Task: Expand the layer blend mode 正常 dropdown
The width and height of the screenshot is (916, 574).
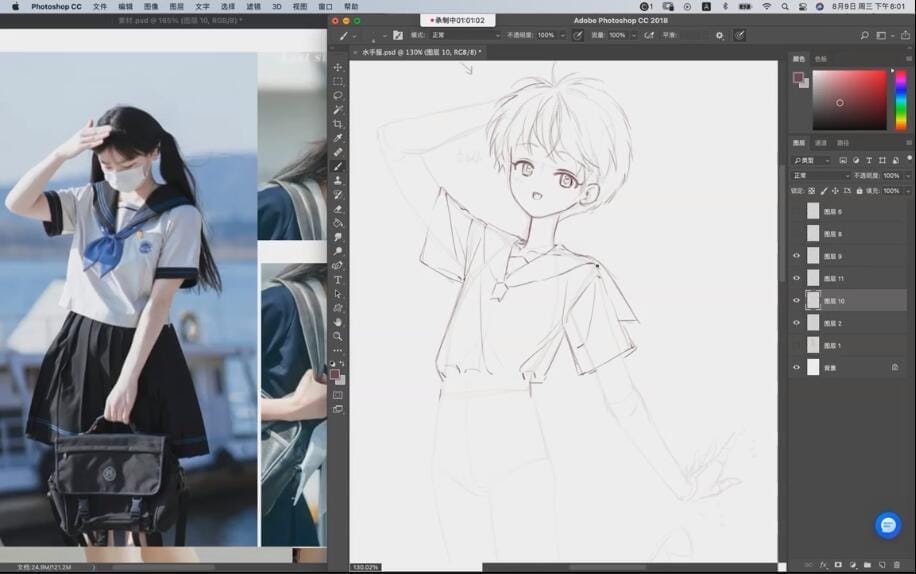Action: (820, 175)
